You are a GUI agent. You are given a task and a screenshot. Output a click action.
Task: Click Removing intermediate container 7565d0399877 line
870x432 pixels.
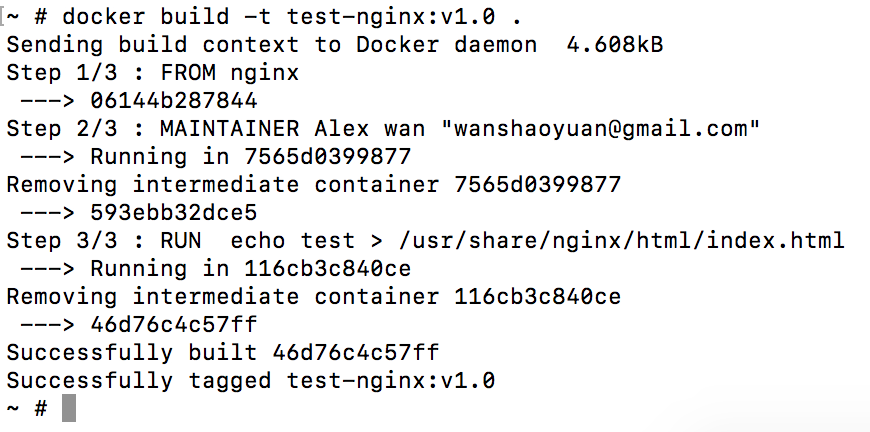(x=313, y=185)
